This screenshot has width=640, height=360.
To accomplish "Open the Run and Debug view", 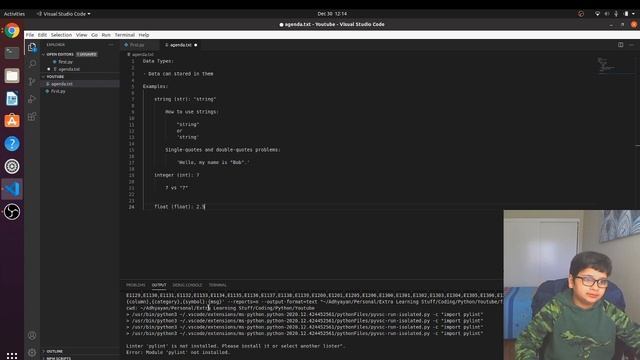I will [32, 99].
